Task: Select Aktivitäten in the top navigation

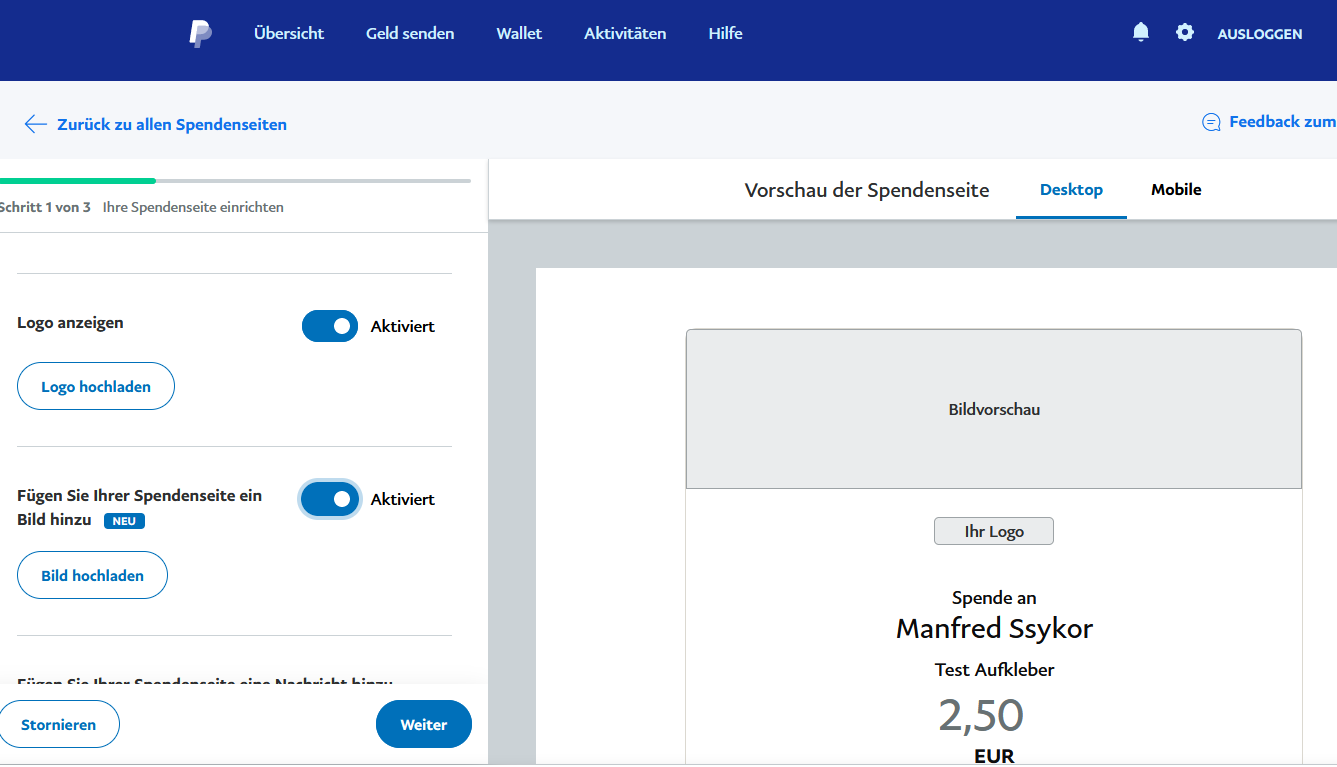Action: pos(625,34)
